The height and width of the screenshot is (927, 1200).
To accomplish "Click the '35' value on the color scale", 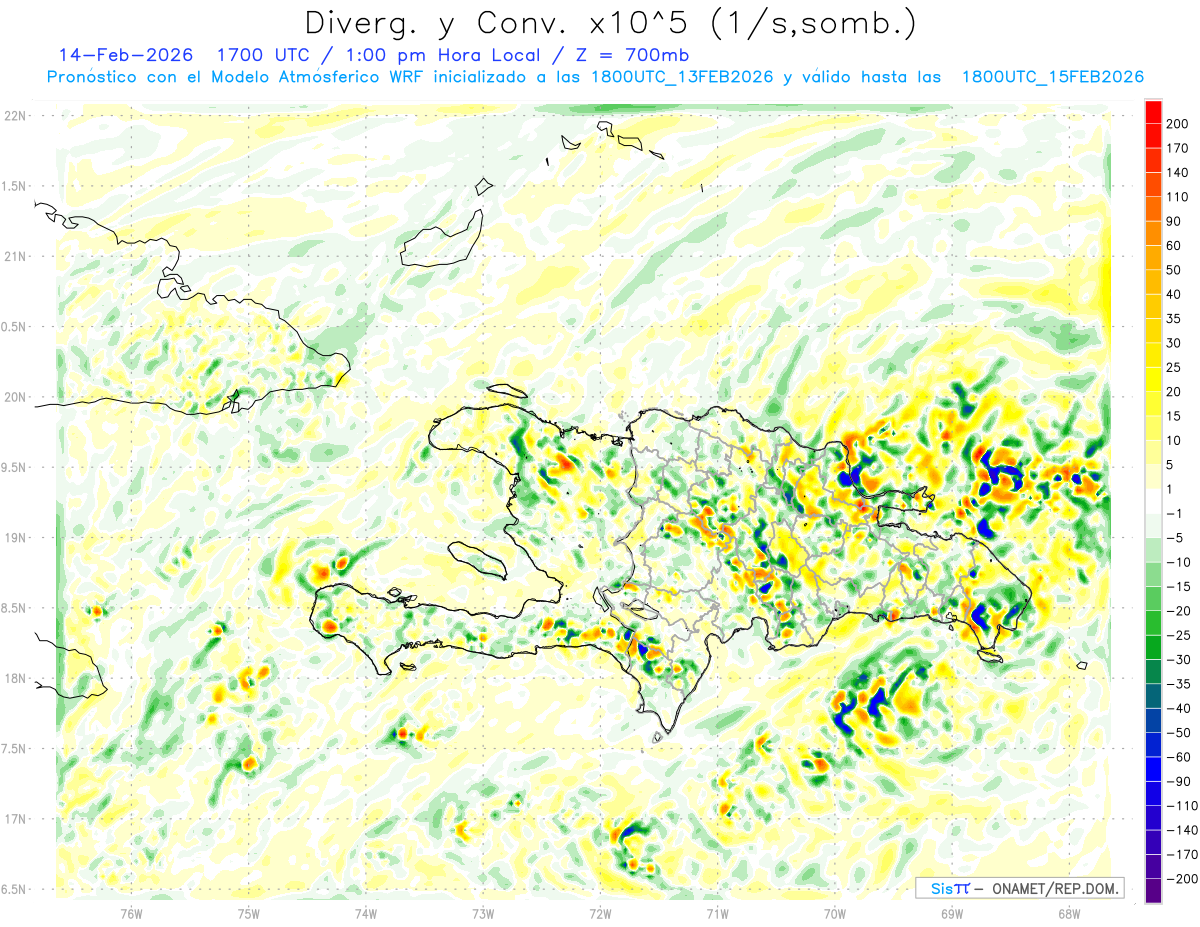I will pyautogui.click(x=1175, y=319).
